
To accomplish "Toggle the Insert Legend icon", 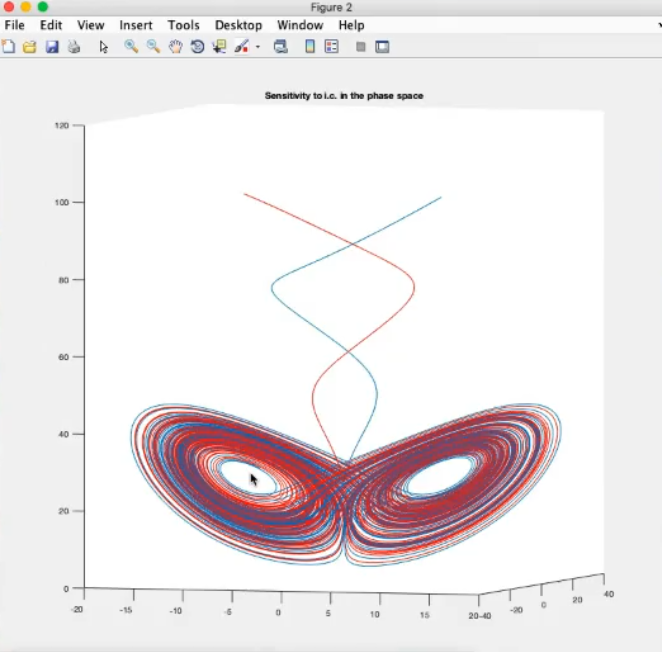I will point(332,46).
